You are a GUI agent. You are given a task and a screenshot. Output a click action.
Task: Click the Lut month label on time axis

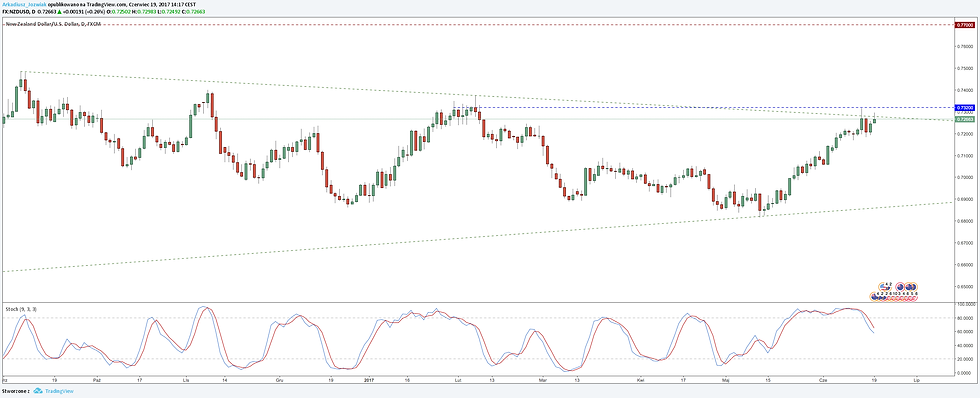point(458,381)
